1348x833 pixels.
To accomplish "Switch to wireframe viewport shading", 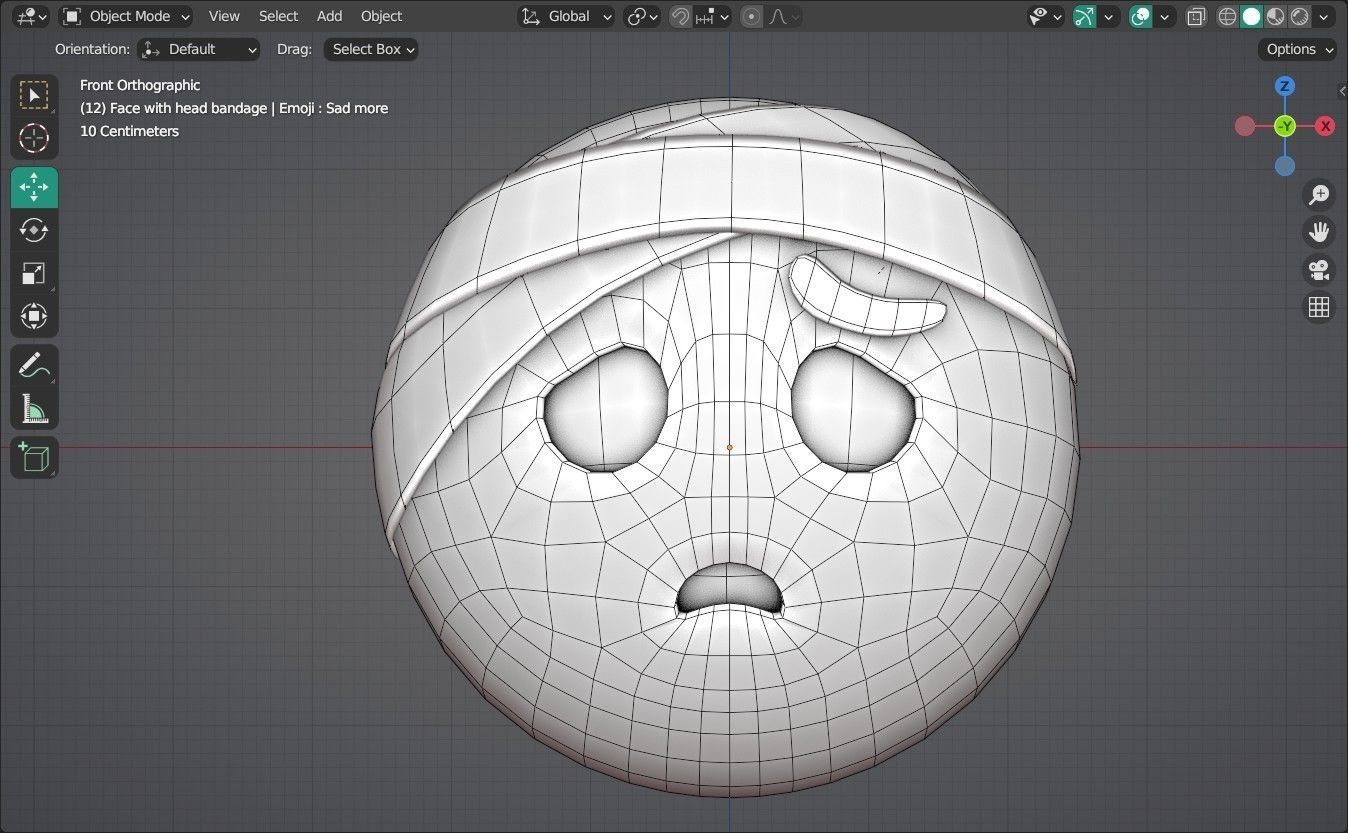I will pos(1227,16).
